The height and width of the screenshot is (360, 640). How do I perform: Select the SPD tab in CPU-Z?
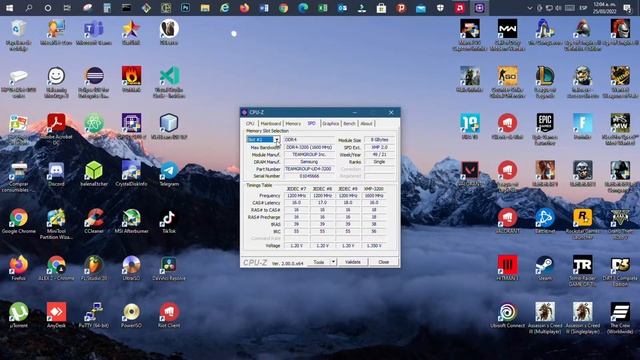pyautogui.click(x=311, y=123)
